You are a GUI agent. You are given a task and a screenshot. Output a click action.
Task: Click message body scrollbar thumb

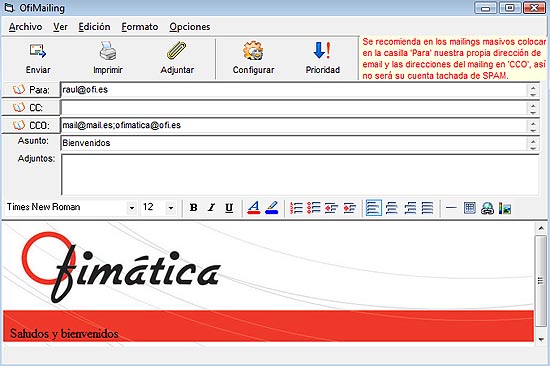[541, 280]
